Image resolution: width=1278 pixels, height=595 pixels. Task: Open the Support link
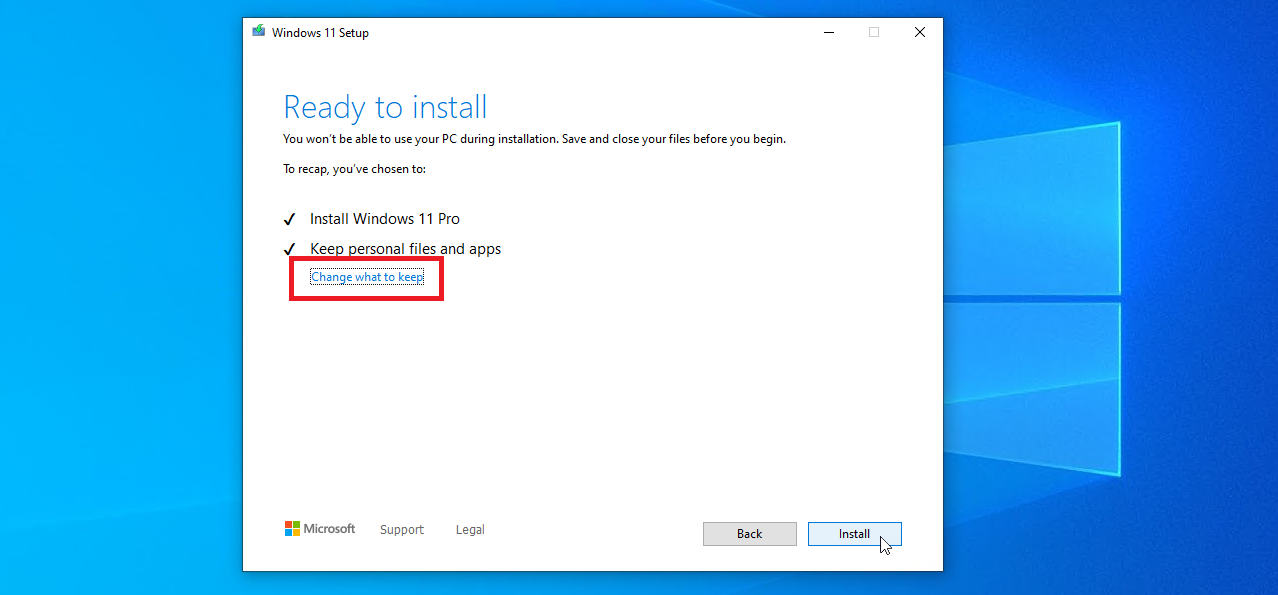coord(402,530)
